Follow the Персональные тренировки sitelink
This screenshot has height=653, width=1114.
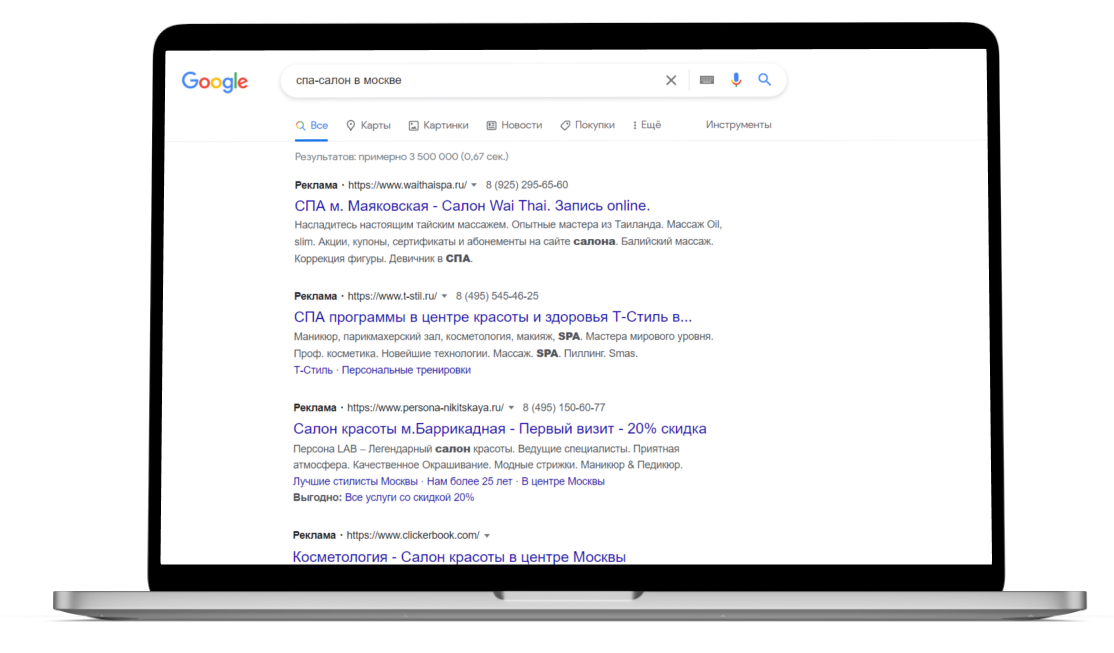tap(406, 370)
